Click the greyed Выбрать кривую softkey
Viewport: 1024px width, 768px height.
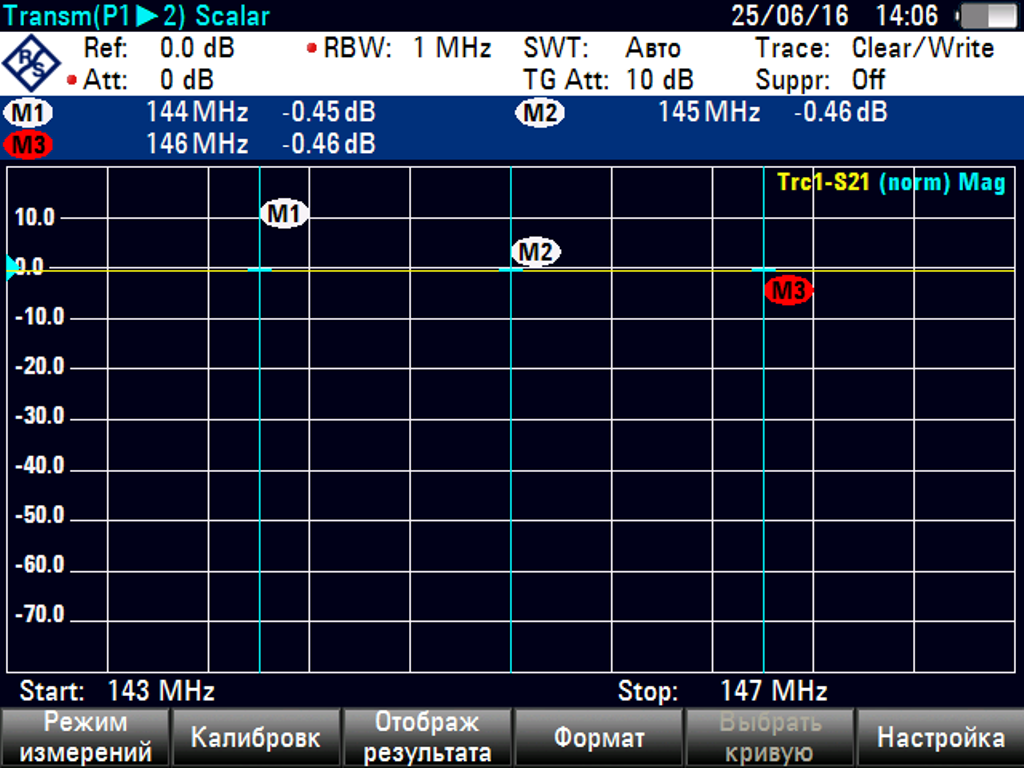click(769, 738)
